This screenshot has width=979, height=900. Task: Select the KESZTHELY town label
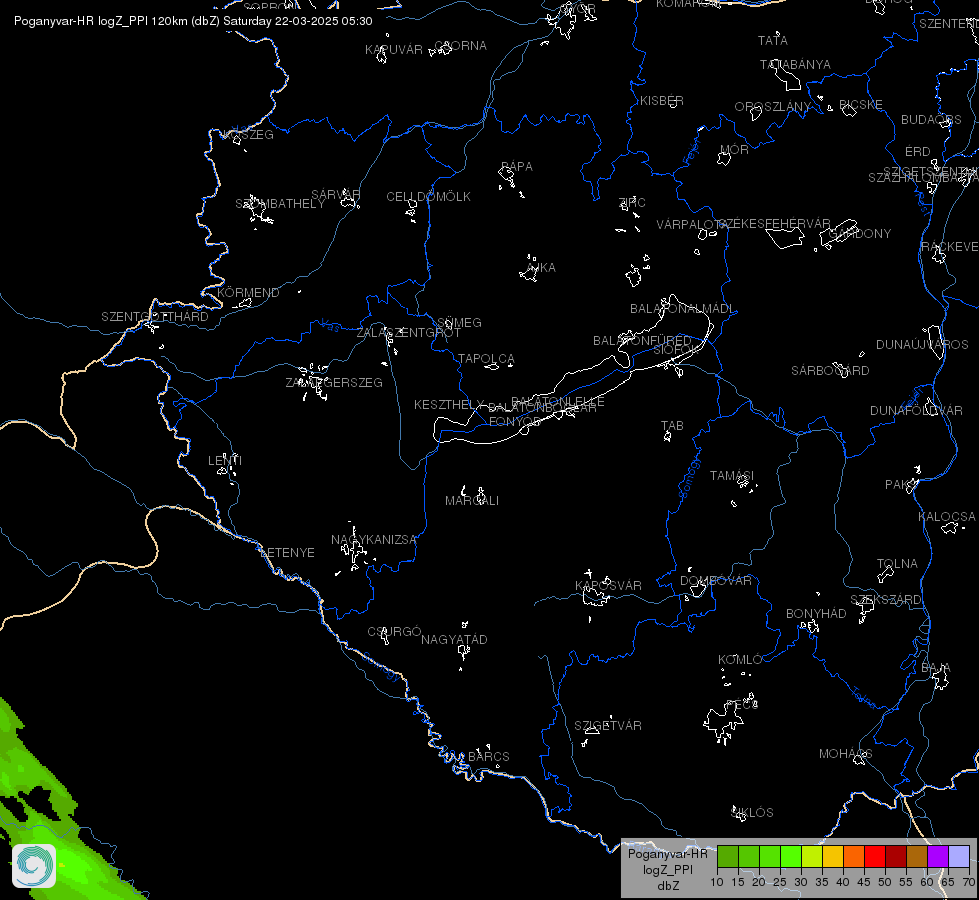click(450, 405)
